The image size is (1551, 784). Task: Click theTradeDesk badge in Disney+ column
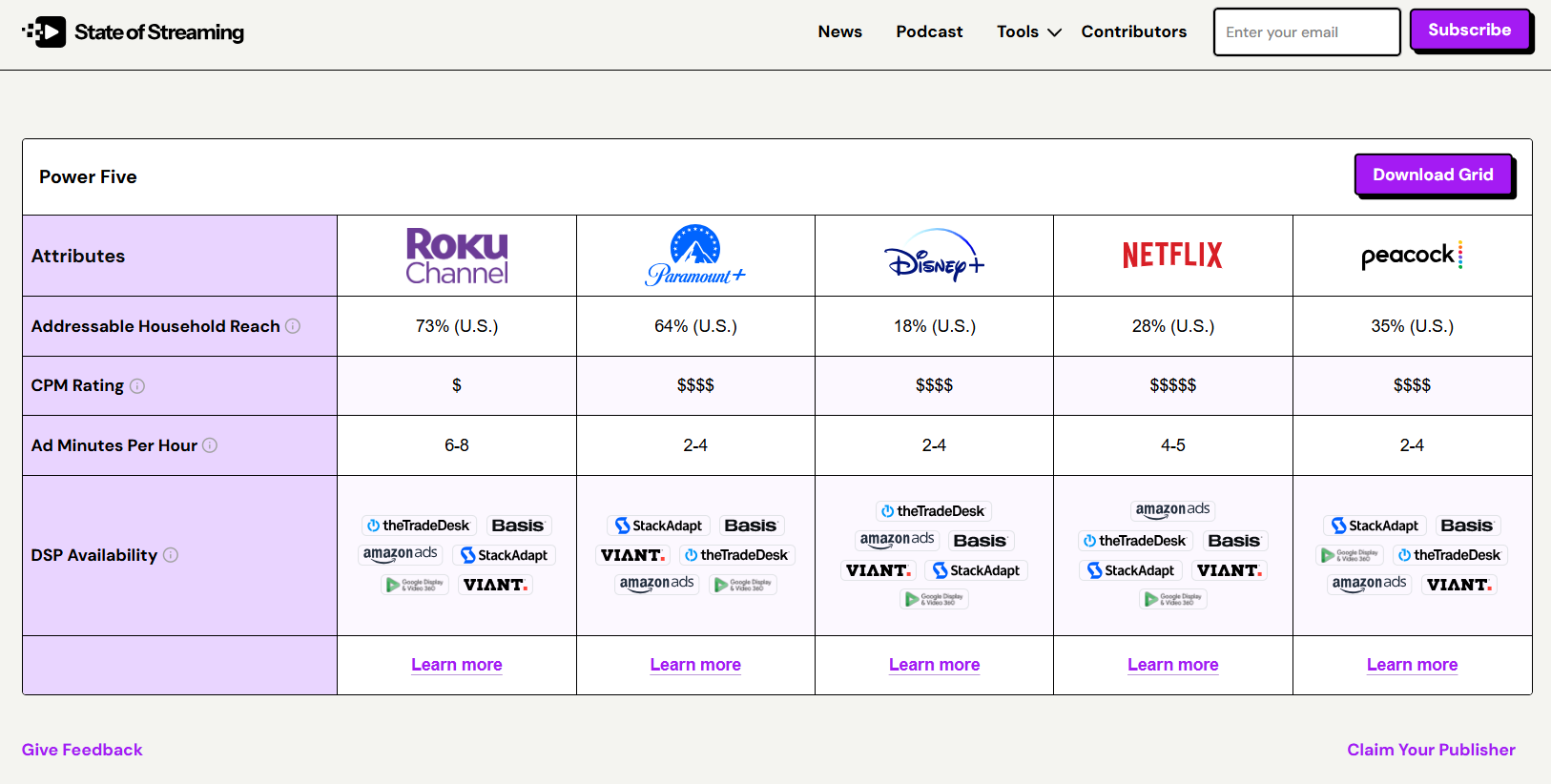coord(933,511)
